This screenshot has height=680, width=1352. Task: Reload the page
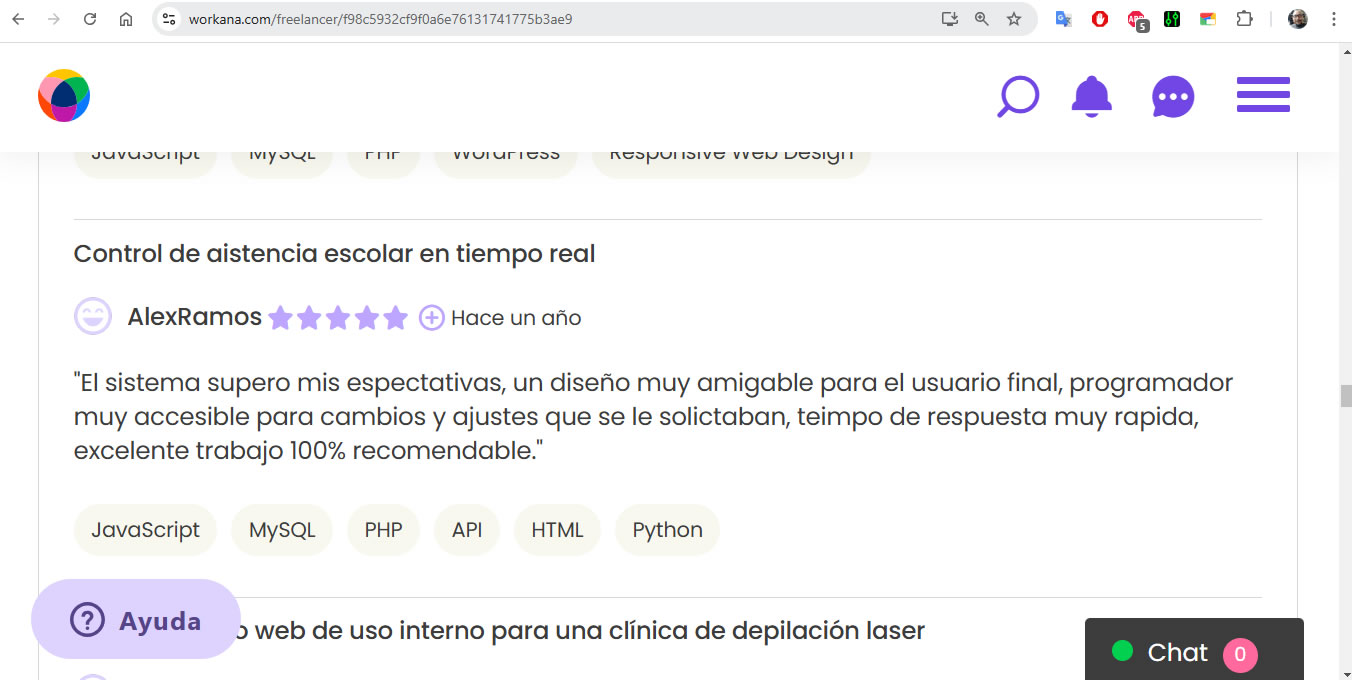click(x=90, y=19)
